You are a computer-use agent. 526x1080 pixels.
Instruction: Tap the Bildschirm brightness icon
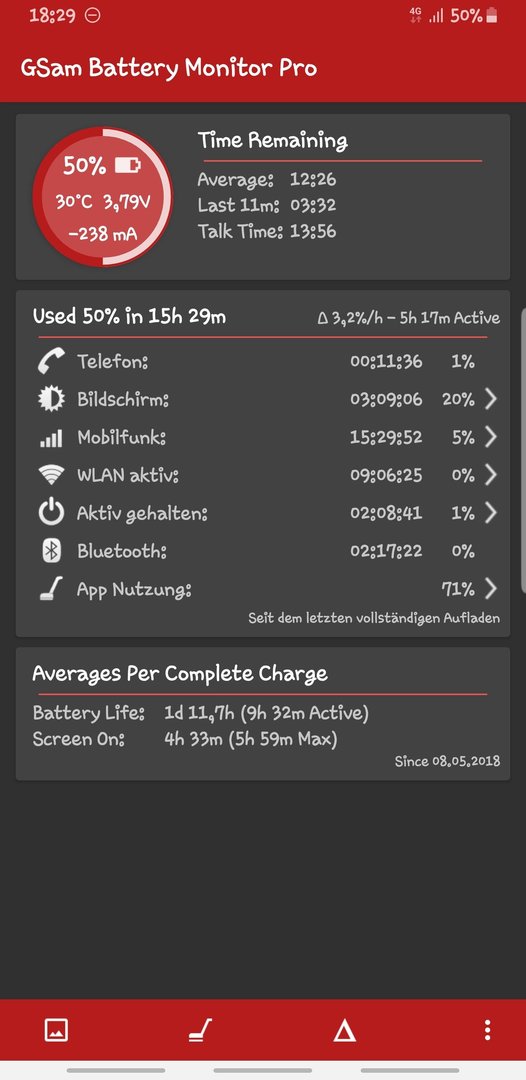(x=51, y=399)
